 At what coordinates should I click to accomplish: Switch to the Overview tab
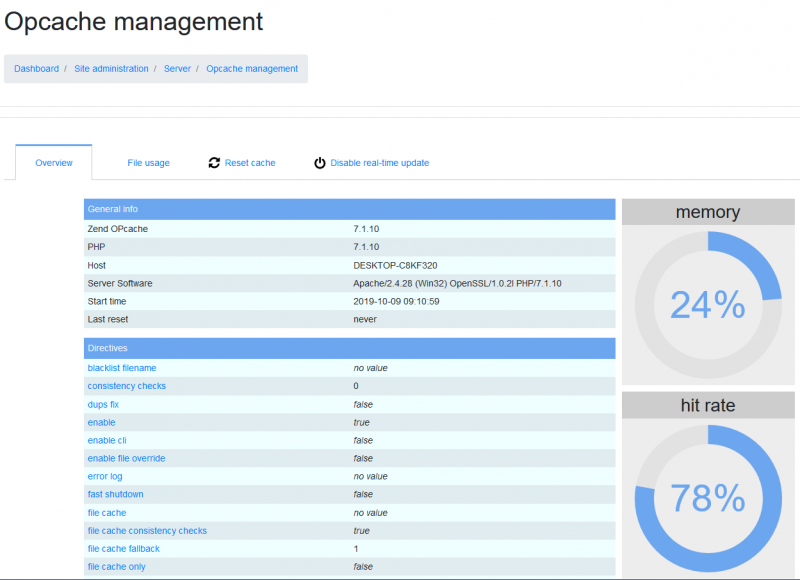(x=53, y=162)
